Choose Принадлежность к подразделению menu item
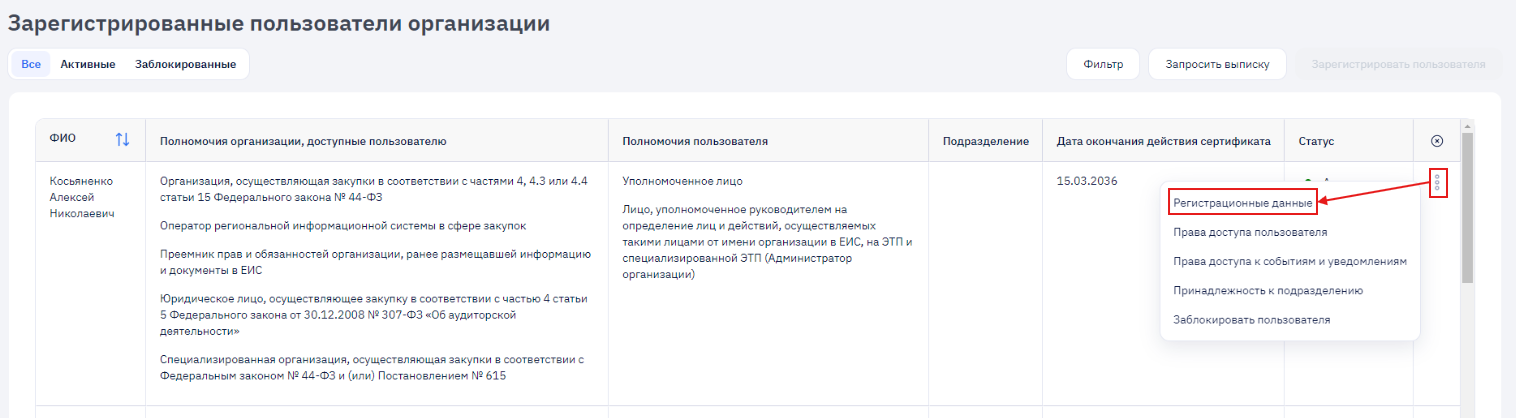The height and width of the screenshot is (418, 1516). point(1268,290)
